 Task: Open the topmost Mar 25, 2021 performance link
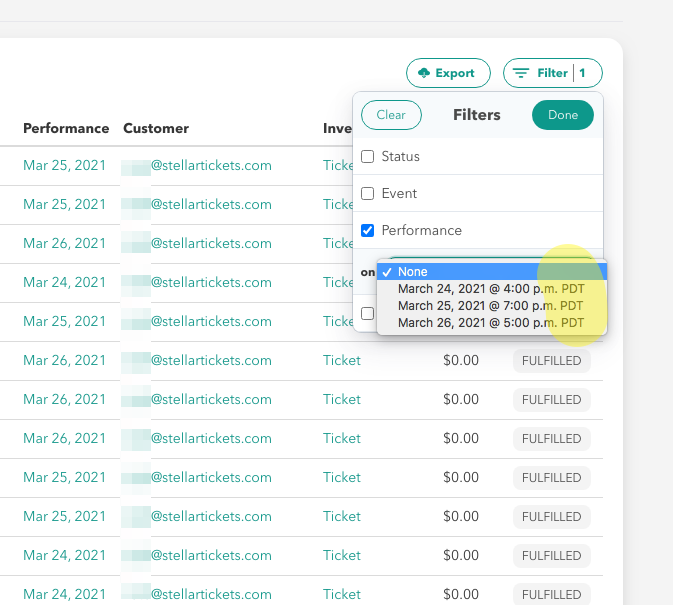64,165
